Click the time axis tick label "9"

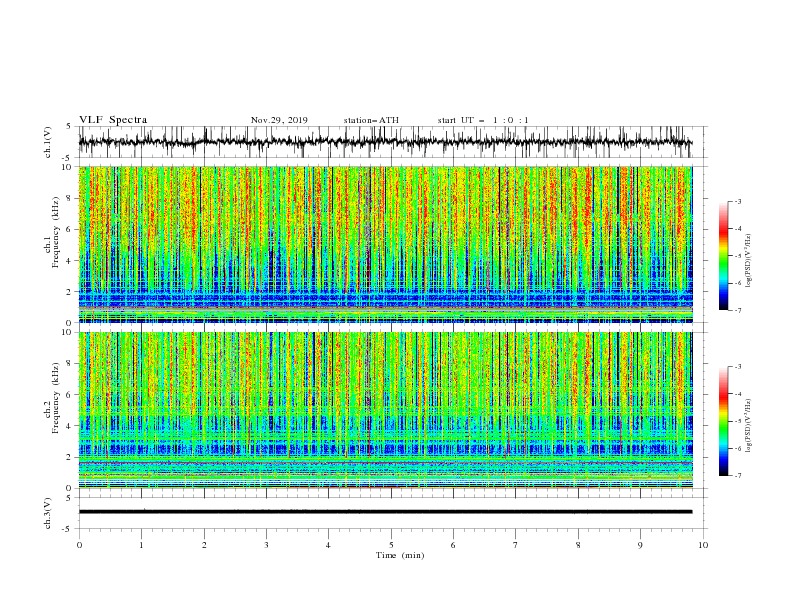click(640, 545)
